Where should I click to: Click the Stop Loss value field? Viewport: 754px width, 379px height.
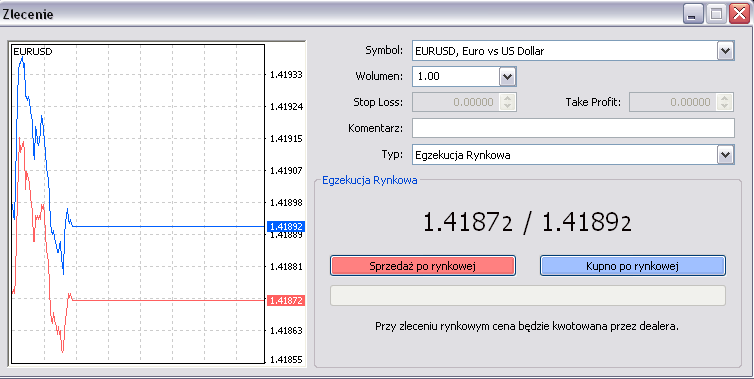[456, 102]
